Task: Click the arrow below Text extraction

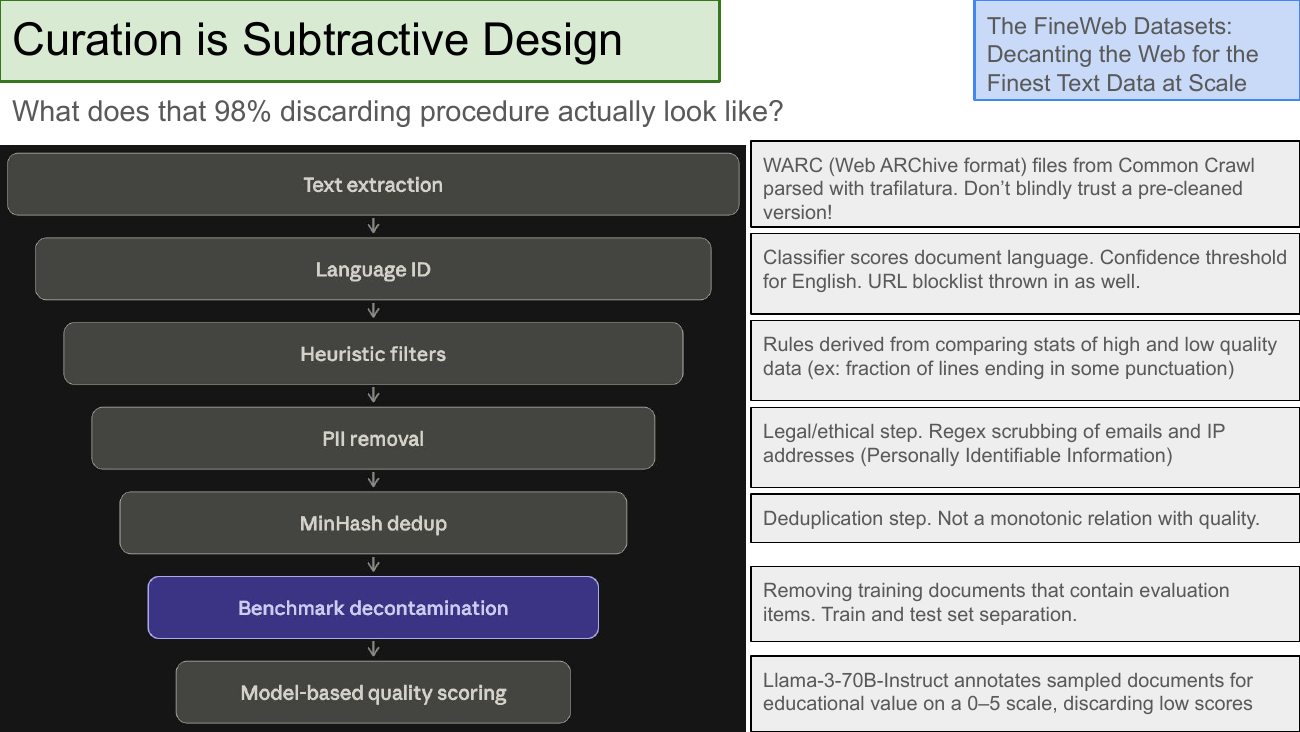Action: coord(373,227)
